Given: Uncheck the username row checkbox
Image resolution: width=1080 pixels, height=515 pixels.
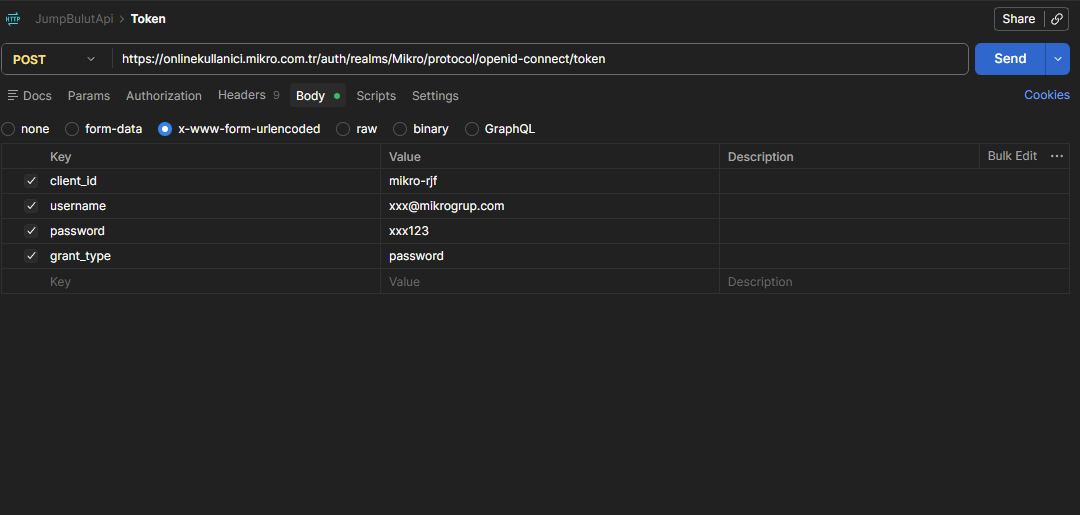Looking at the screenshot, I should coord(31,206).
